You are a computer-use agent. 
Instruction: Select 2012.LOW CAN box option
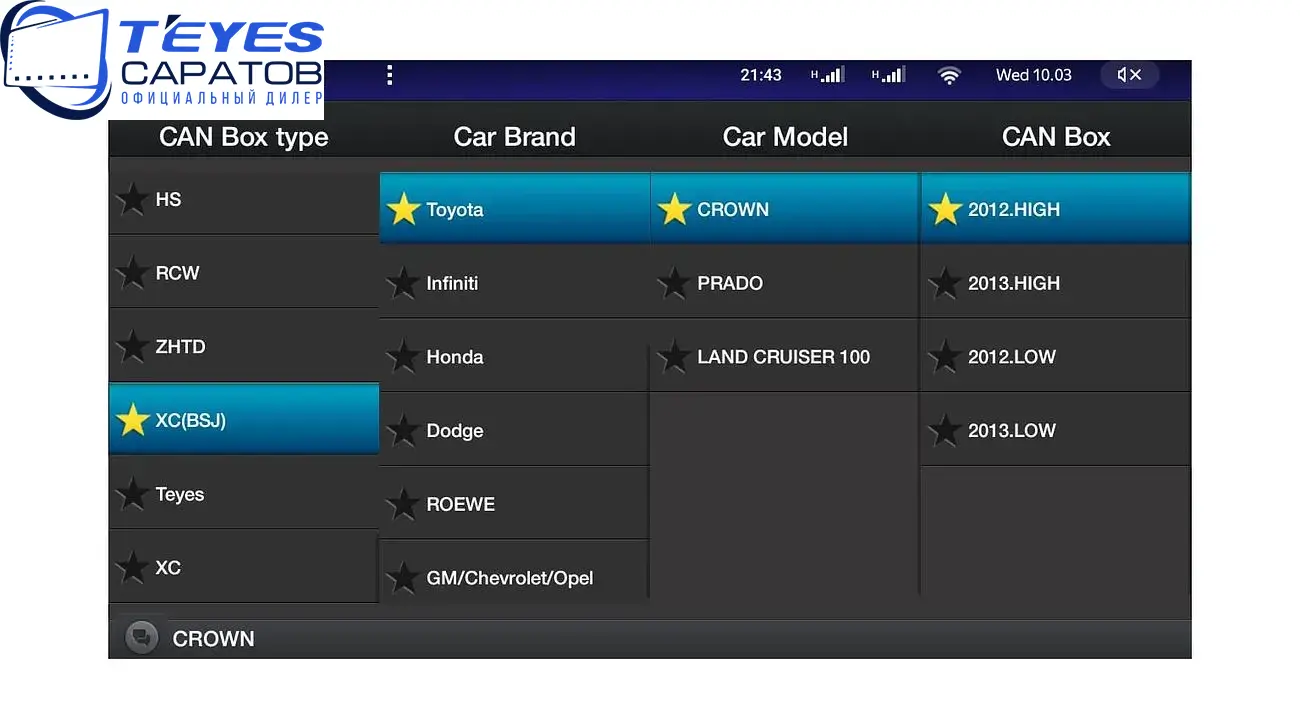tap(1056, 357)
